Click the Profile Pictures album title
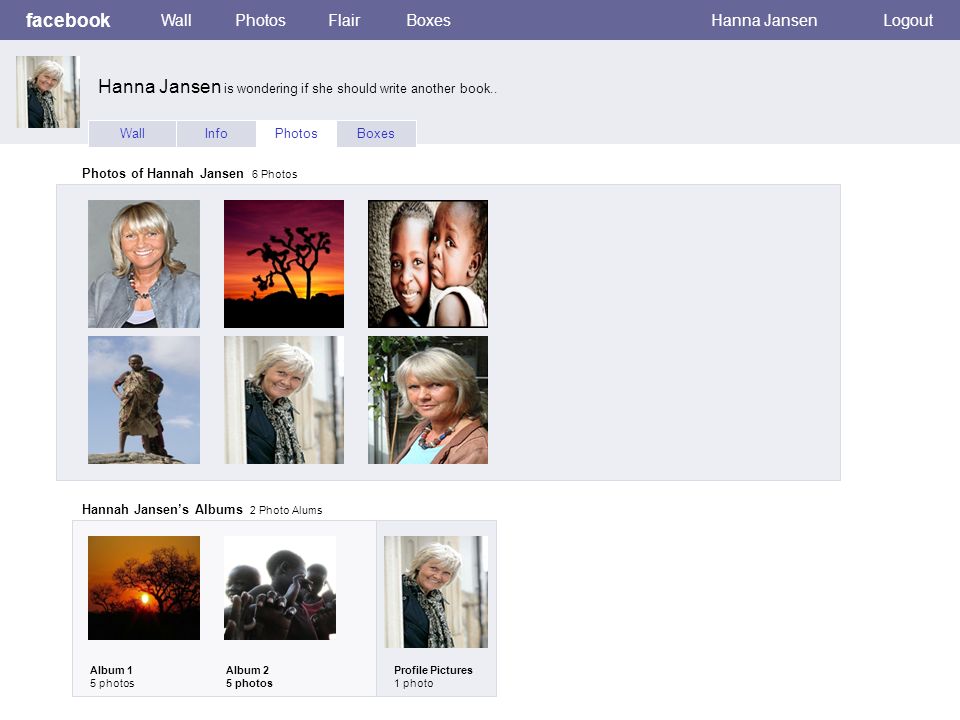The height and width of the screenshot is (720, 960). [x=433, y=670]
